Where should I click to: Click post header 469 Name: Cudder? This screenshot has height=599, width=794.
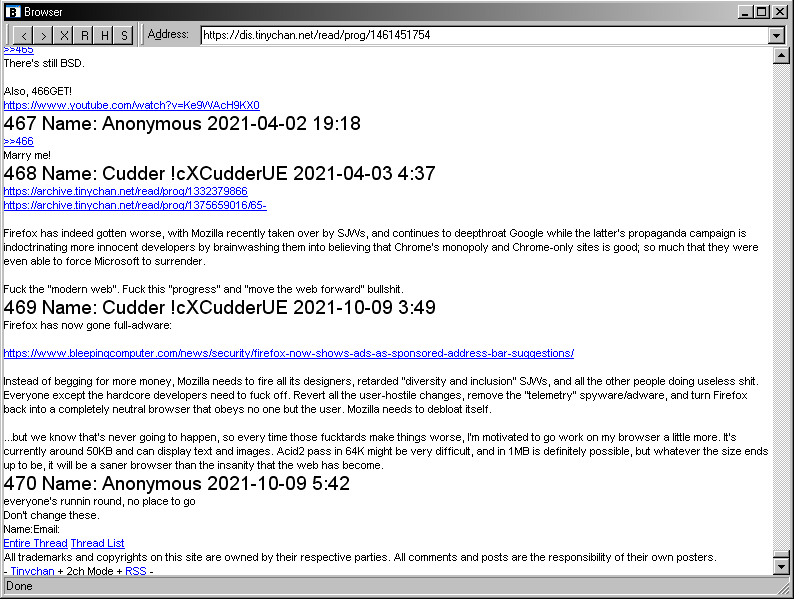coord(219,307)
